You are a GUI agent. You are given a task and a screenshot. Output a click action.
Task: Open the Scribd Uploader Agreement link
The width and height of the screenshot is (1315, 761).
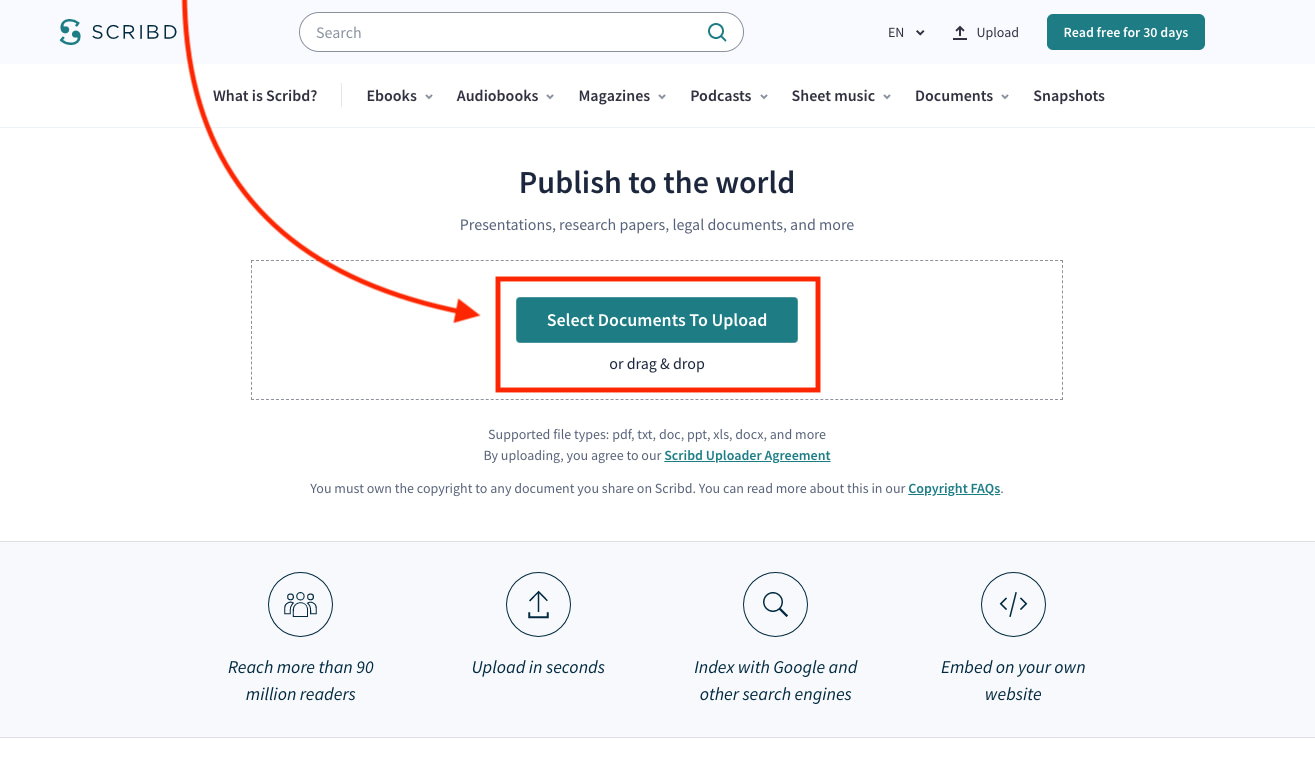(x=747, y=455)
